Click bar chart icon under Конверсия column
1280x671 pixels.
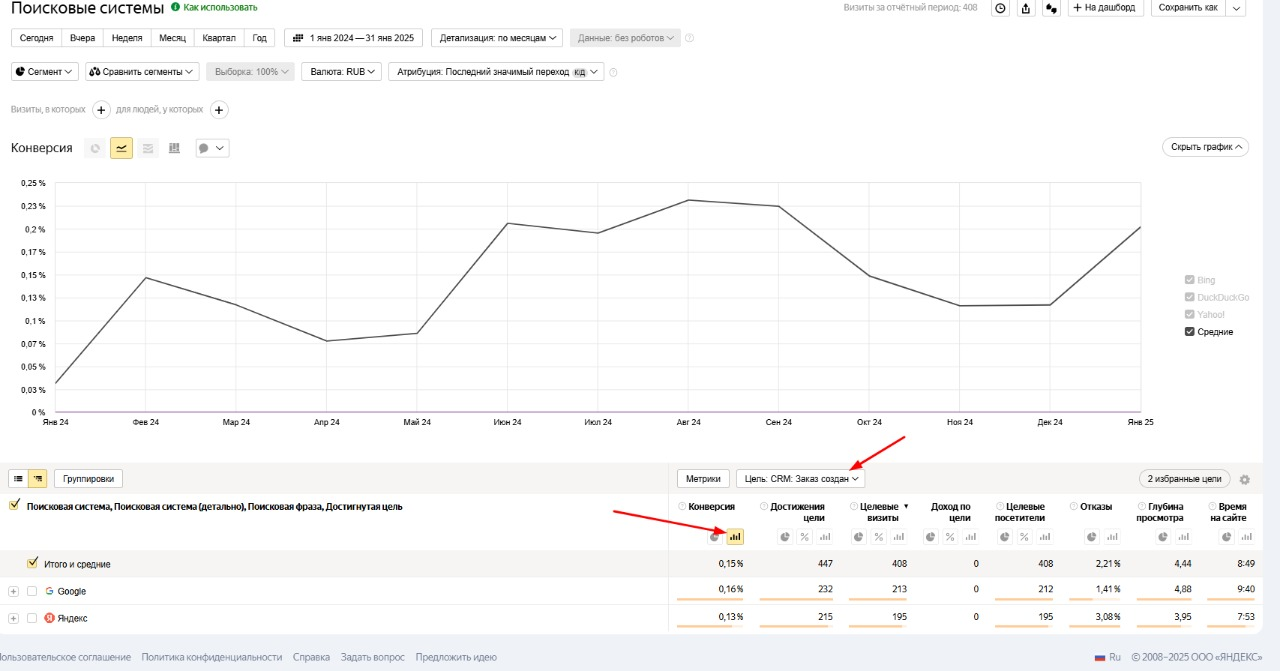tap(735, 537)
